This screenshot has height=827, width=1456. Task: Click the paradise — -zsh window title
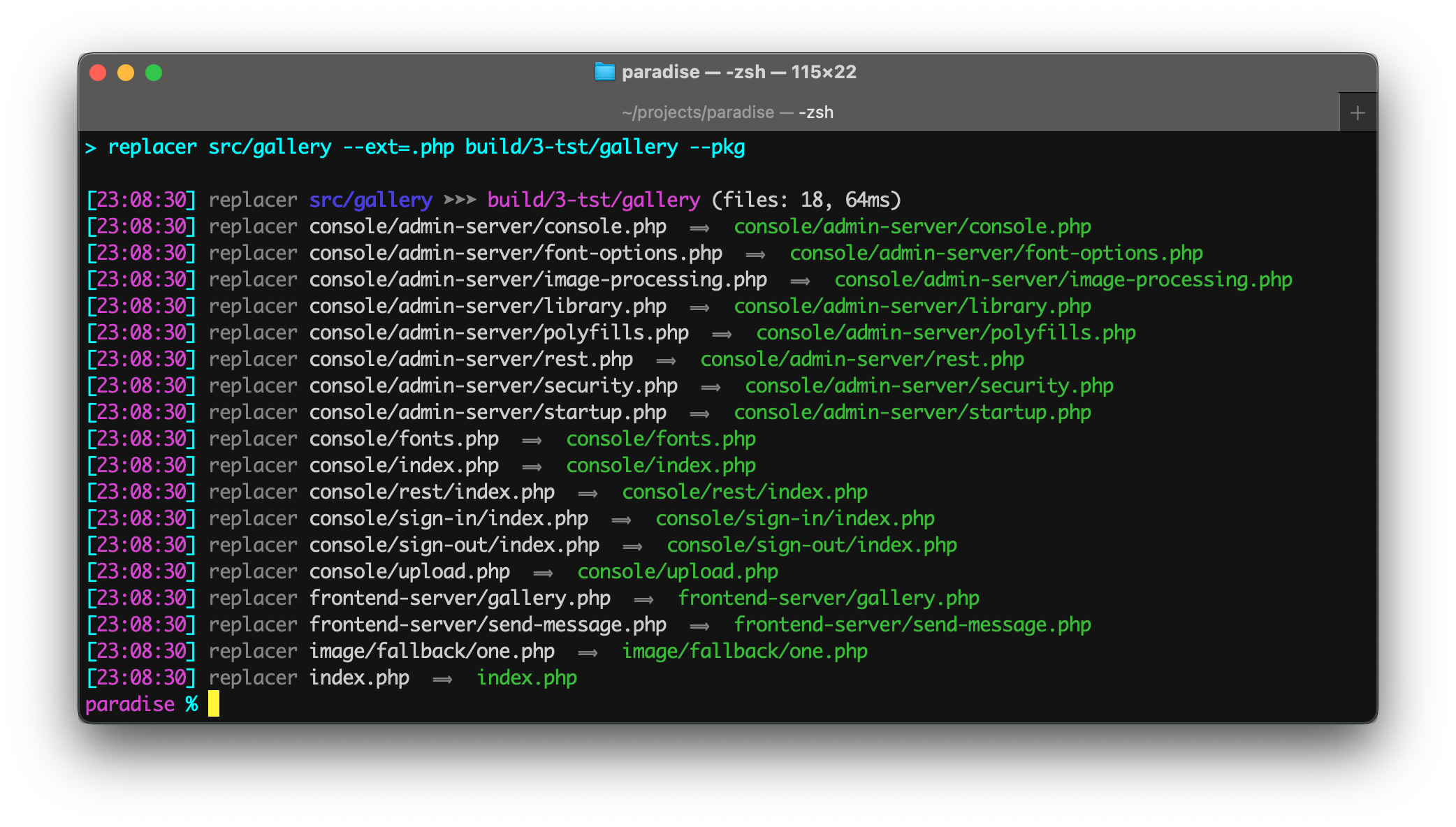coord(738,72)
